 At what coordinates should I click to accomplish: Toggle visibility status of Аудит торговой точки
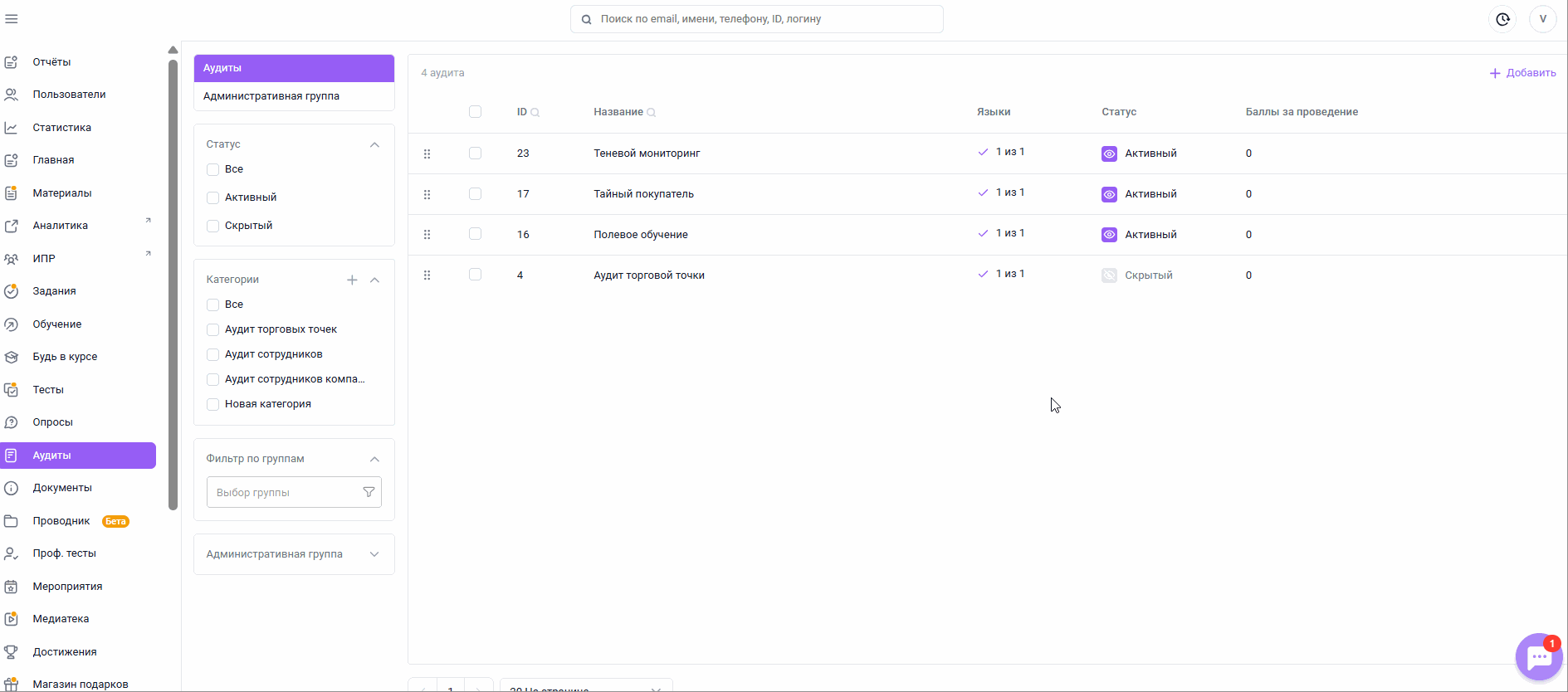1109,275
